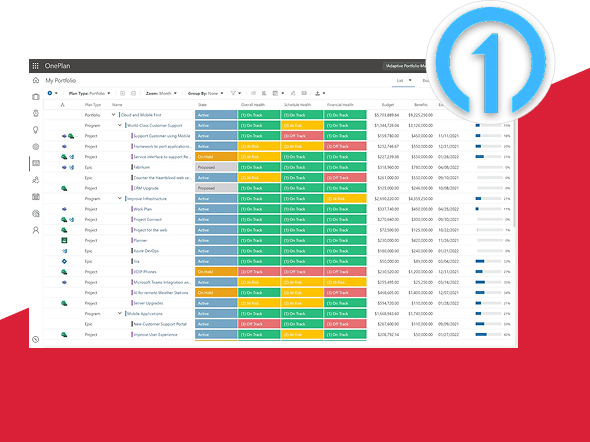
Task: Select the highlighted My Portfolio sidebar icon
Action: [36, 163]
